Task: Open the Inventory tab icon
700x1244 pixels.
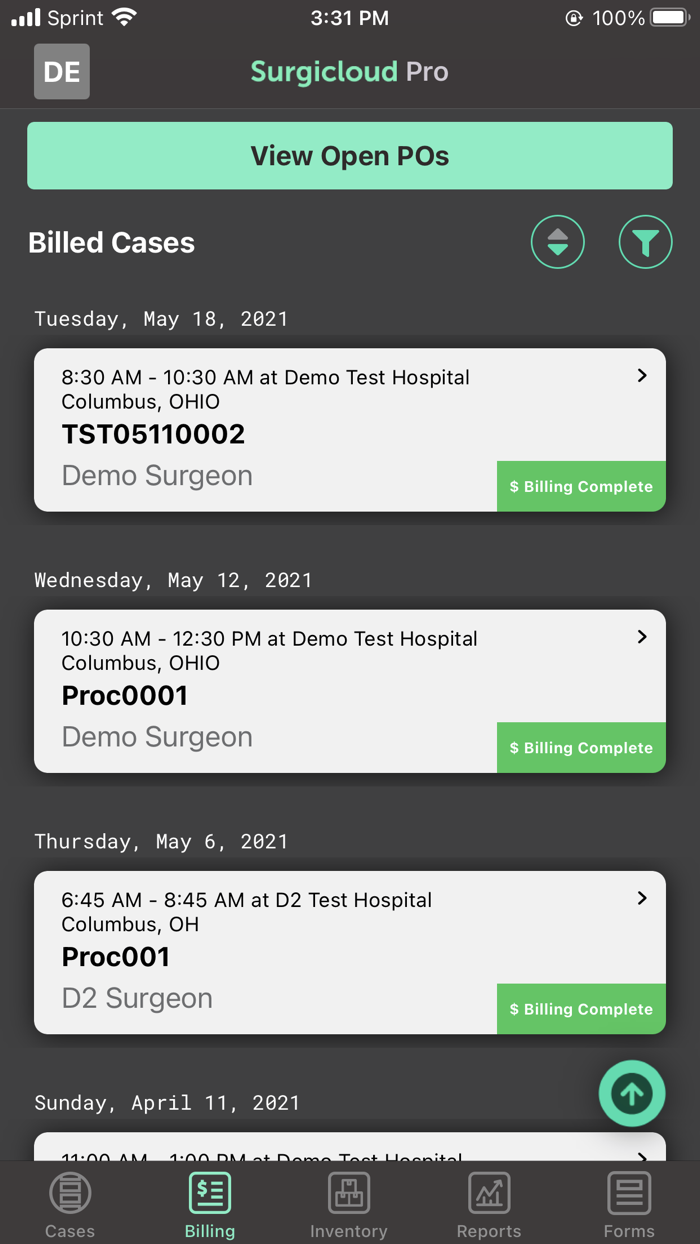Action: pos(349,1191)
